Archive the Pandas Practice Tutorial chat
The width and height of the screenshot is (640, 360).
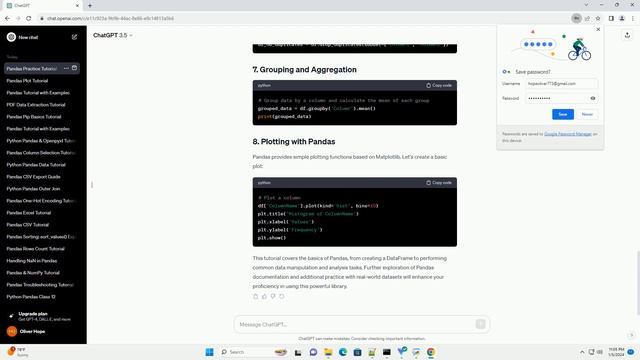click(74, 68)
